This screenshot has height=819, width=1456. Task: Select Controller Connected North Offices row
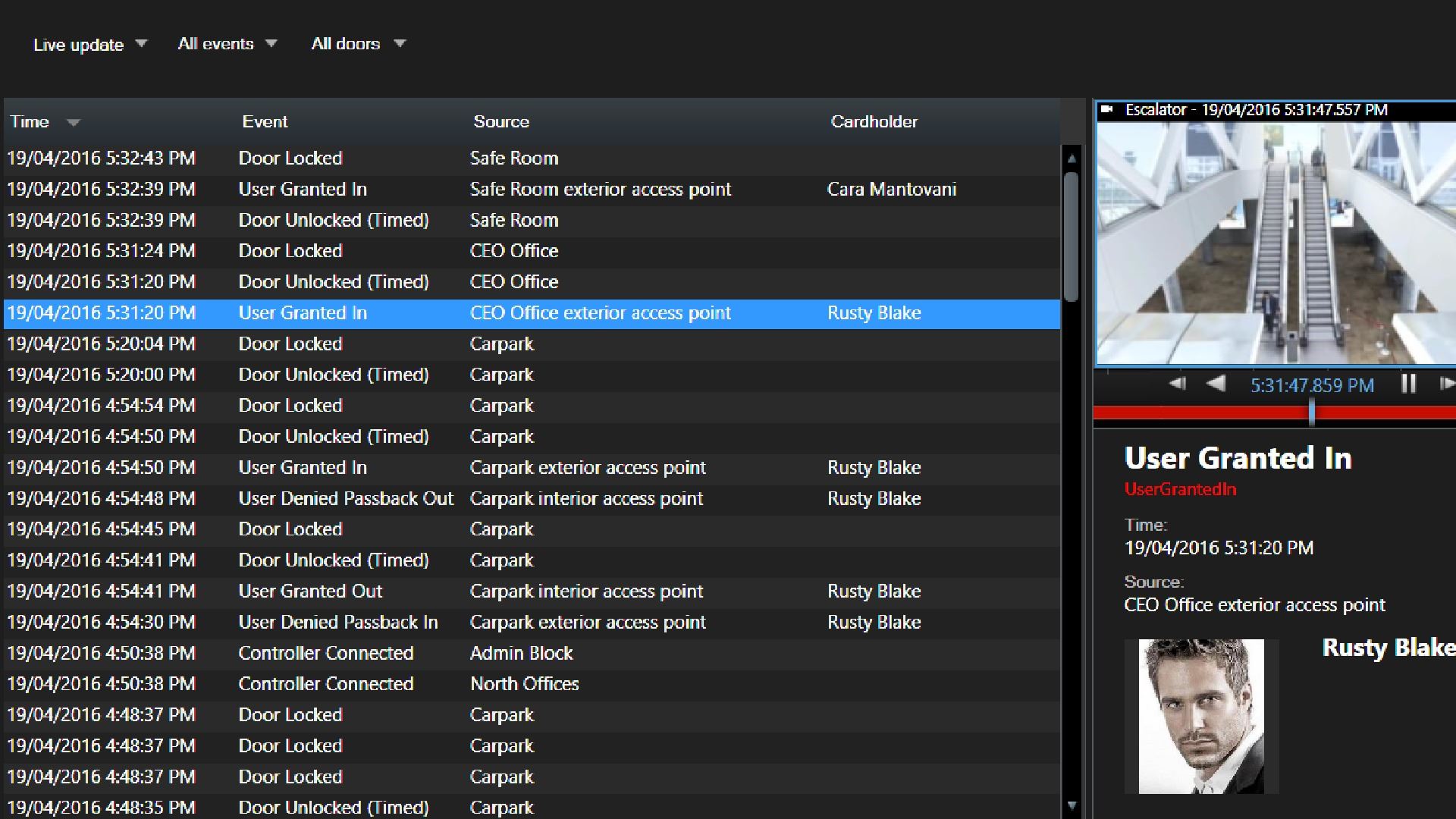pos(532,684)
